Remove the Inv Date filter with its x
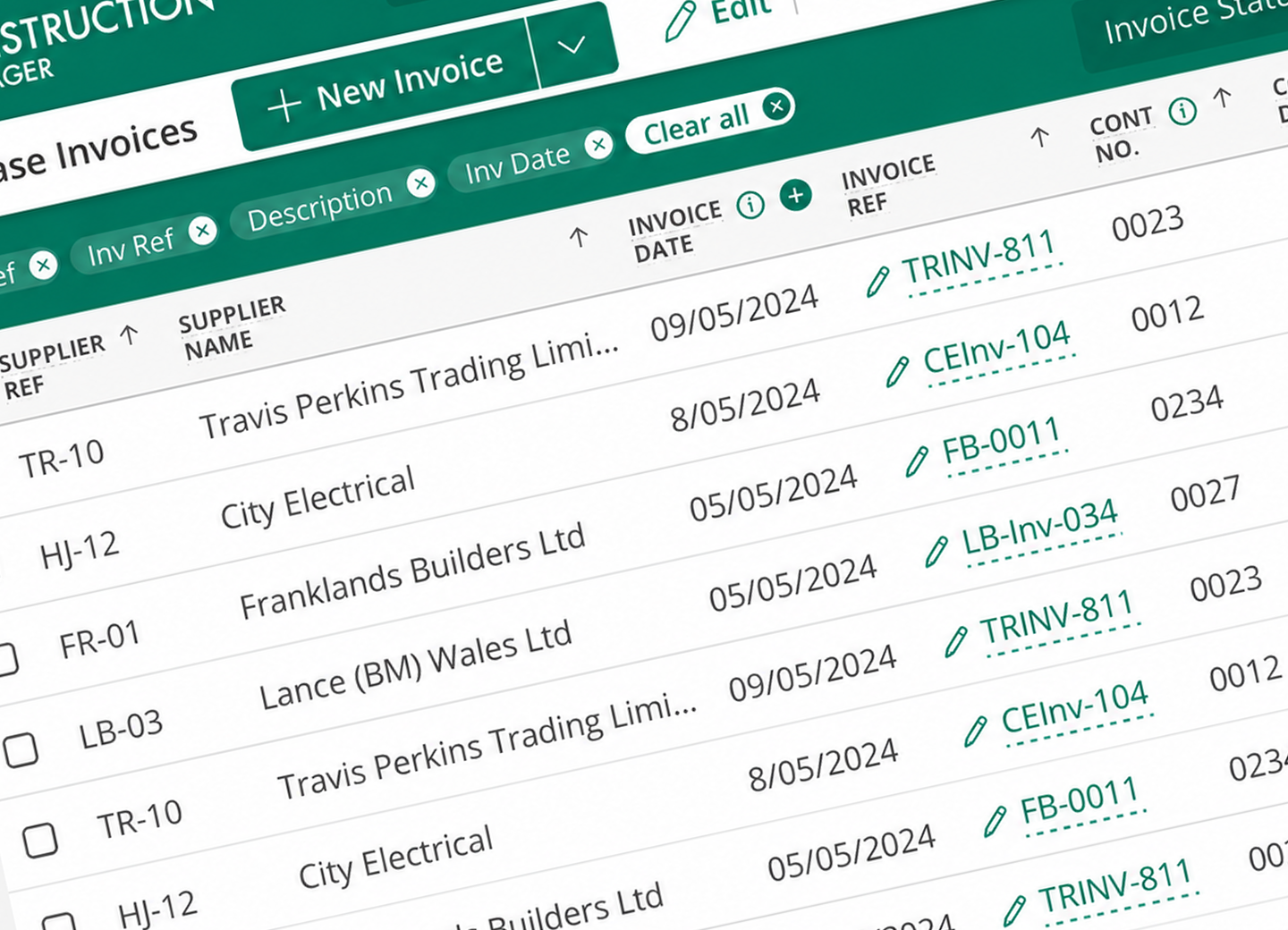The height and width of the screenshot is (930, 1288). (598, 144)
